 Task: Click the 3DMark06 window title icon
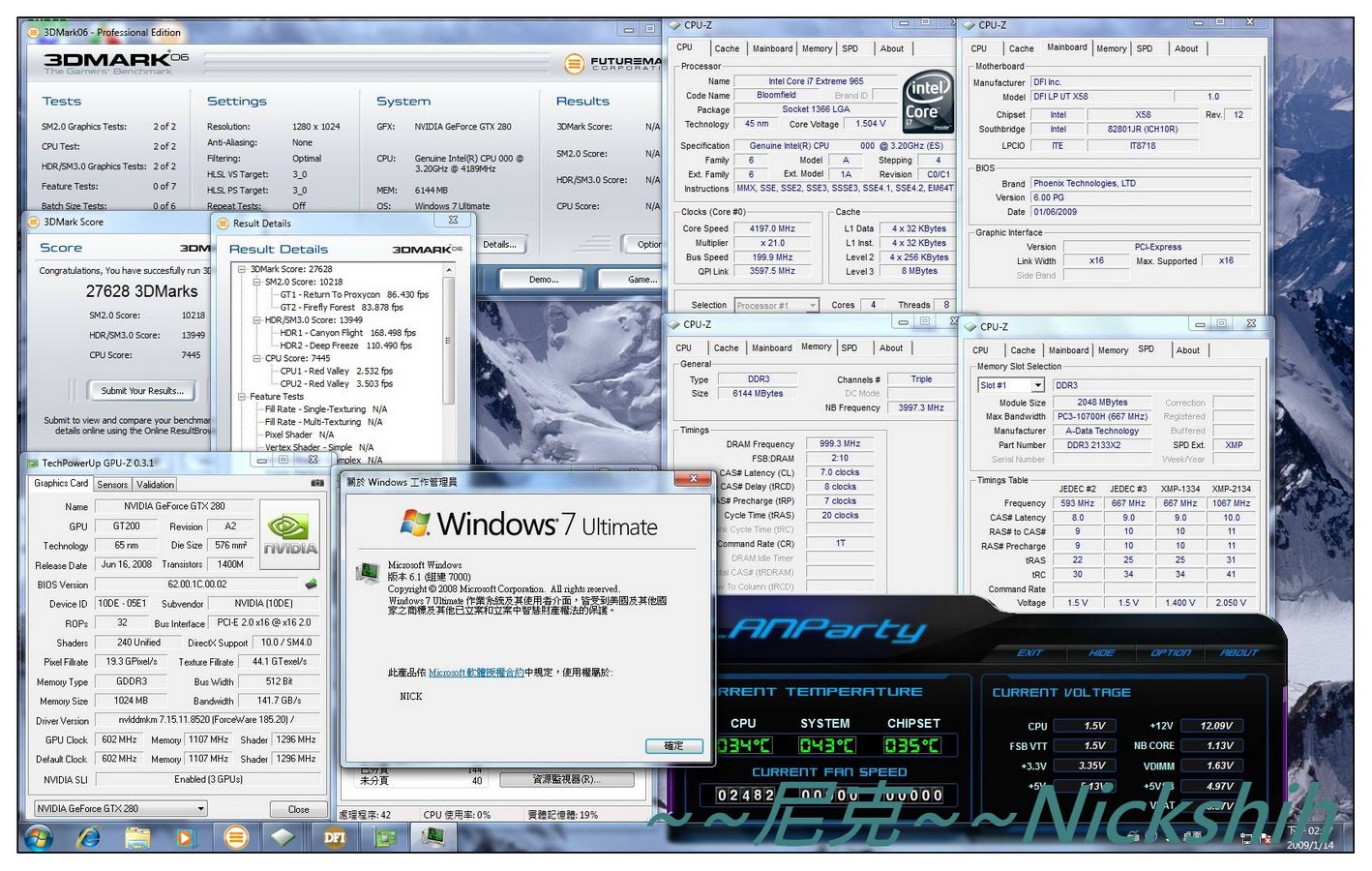33,32
